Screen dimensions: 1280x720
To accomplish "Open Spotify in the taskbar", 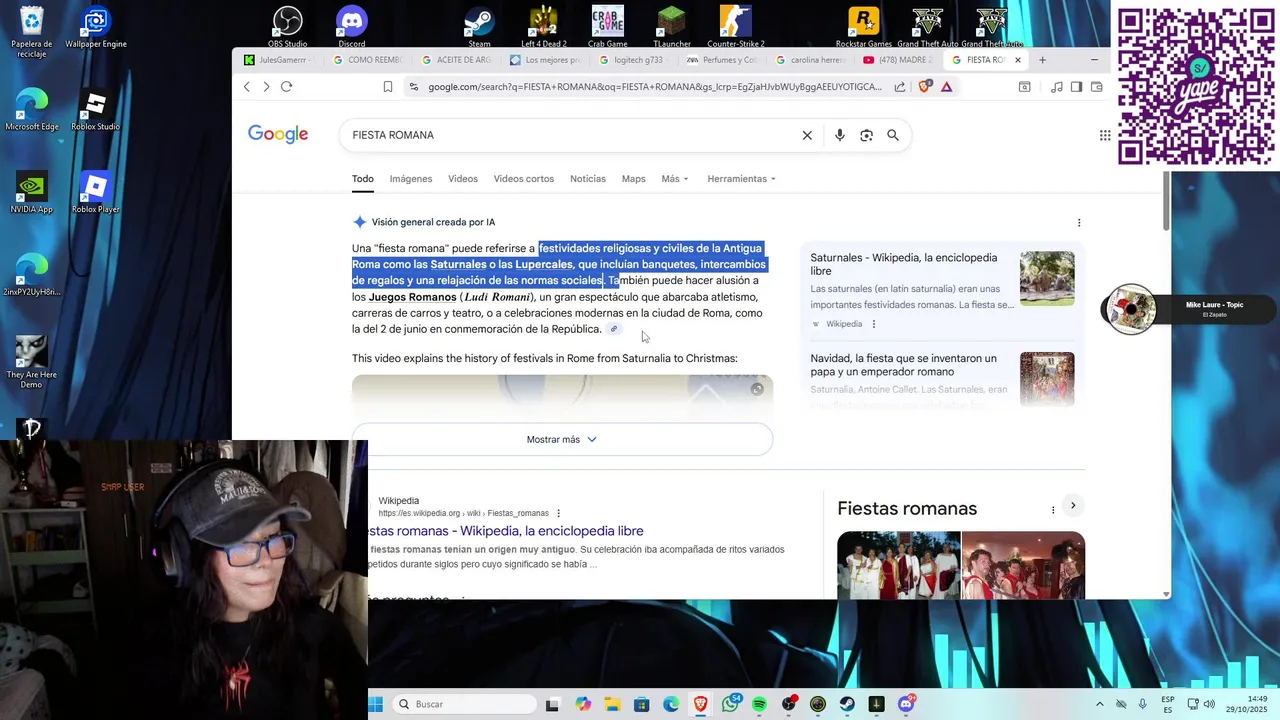I will (759, 704).
